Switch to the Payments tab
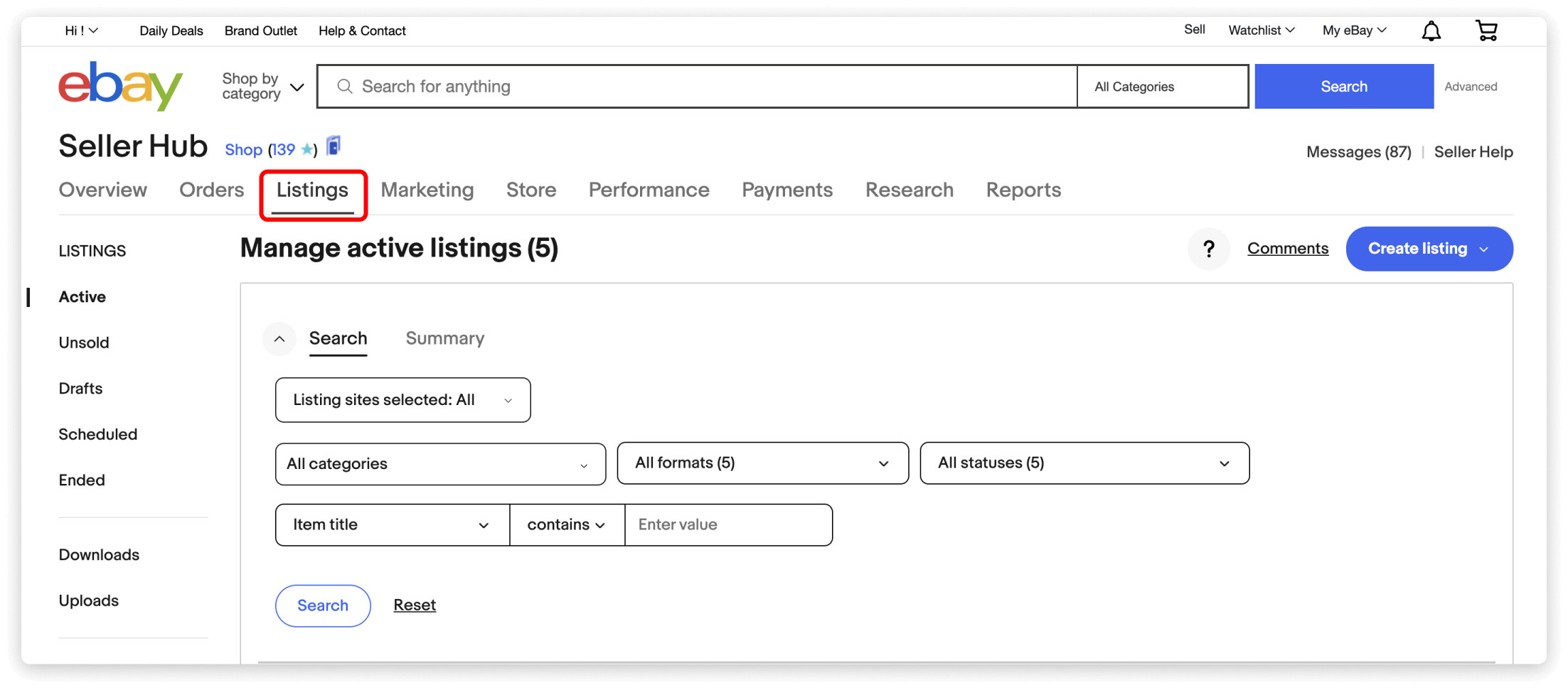Image resolution: width=1568 pixels, height=690 pixels. click(x=787, y=190)
